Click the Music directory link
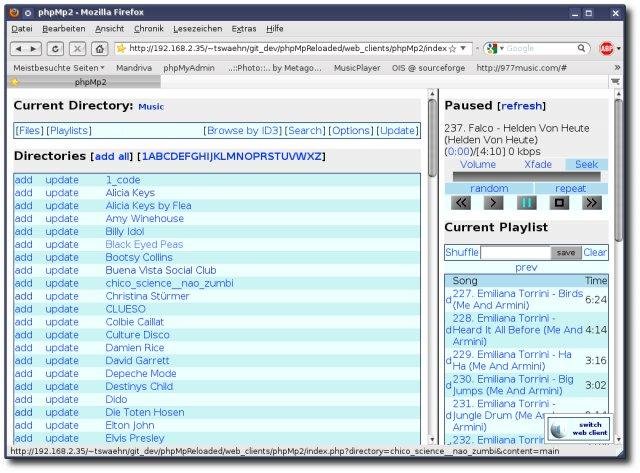 (151, 107)
